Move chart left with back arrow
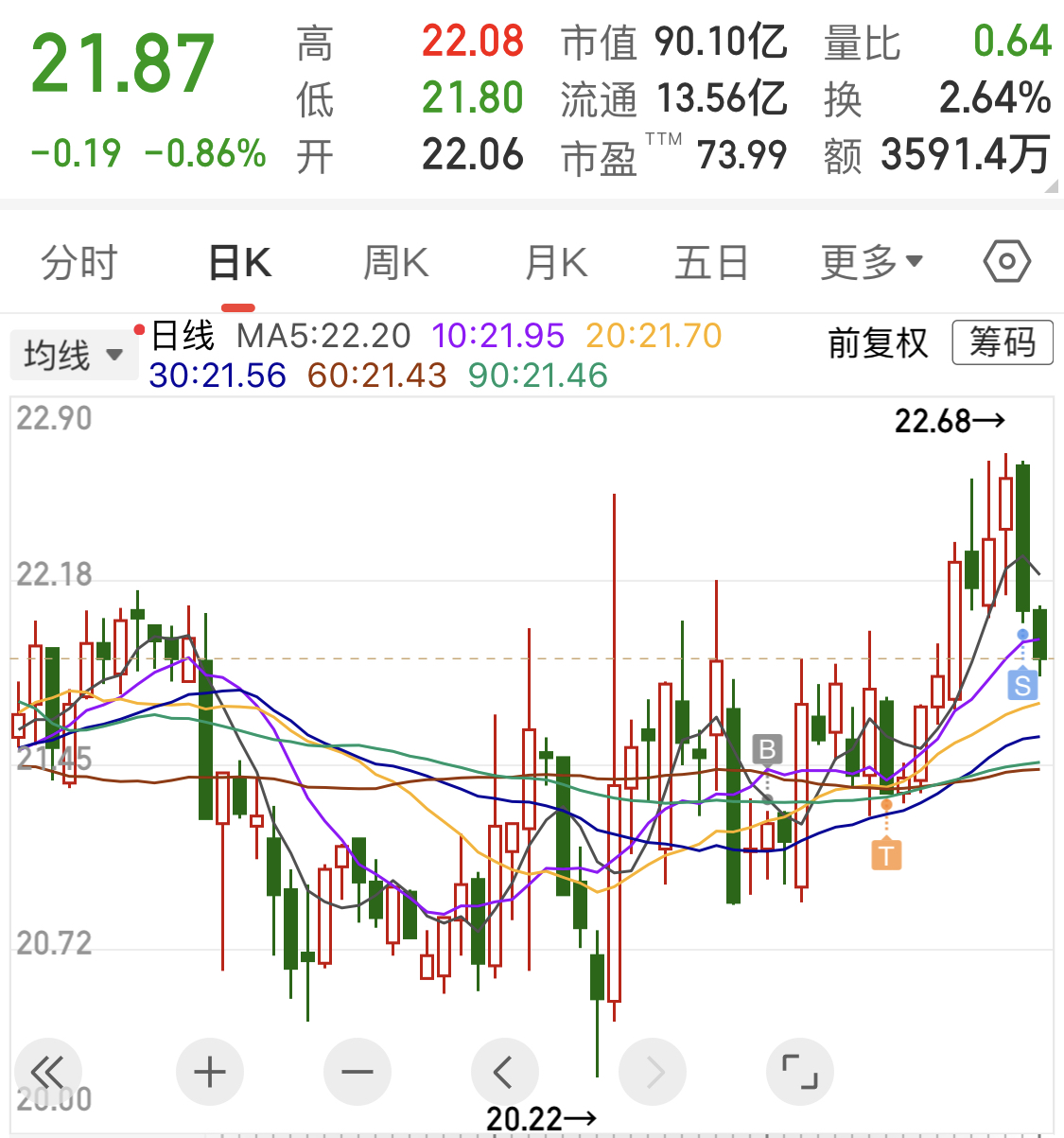The width and height of the screenshot is (1064, 1138). point(504,1072)
